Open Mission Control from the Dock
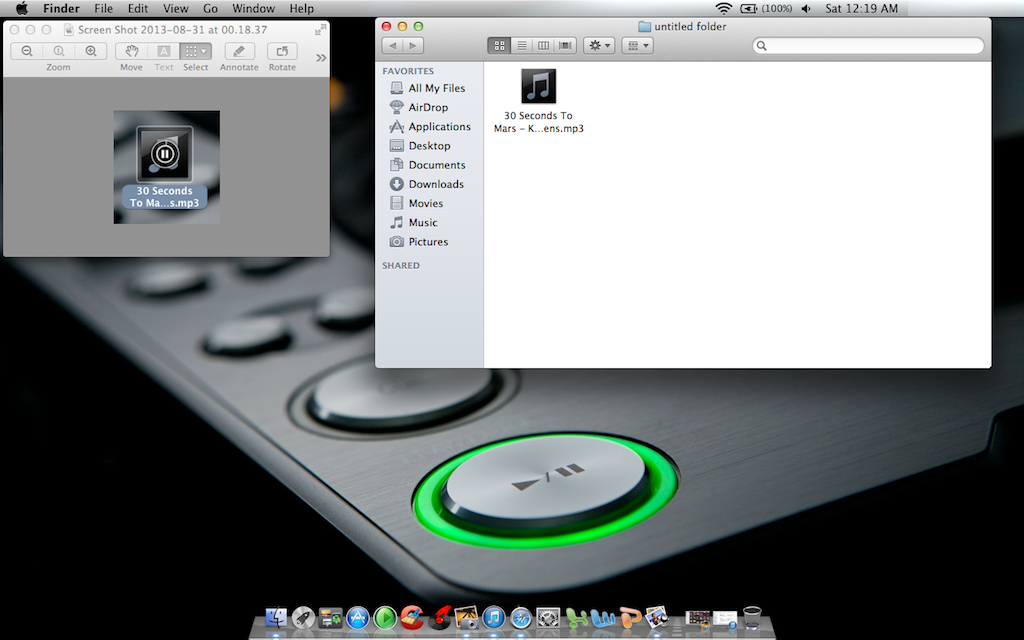The image size is (1024, 640). [330, 617]
